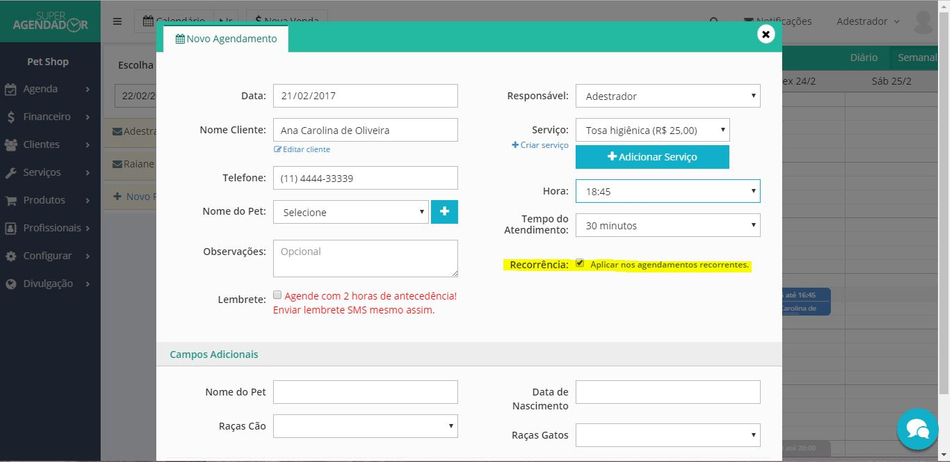This screenshot has height=462, width=950.
Task: Open Notificações in the top bar
Action: pos(777,21)
